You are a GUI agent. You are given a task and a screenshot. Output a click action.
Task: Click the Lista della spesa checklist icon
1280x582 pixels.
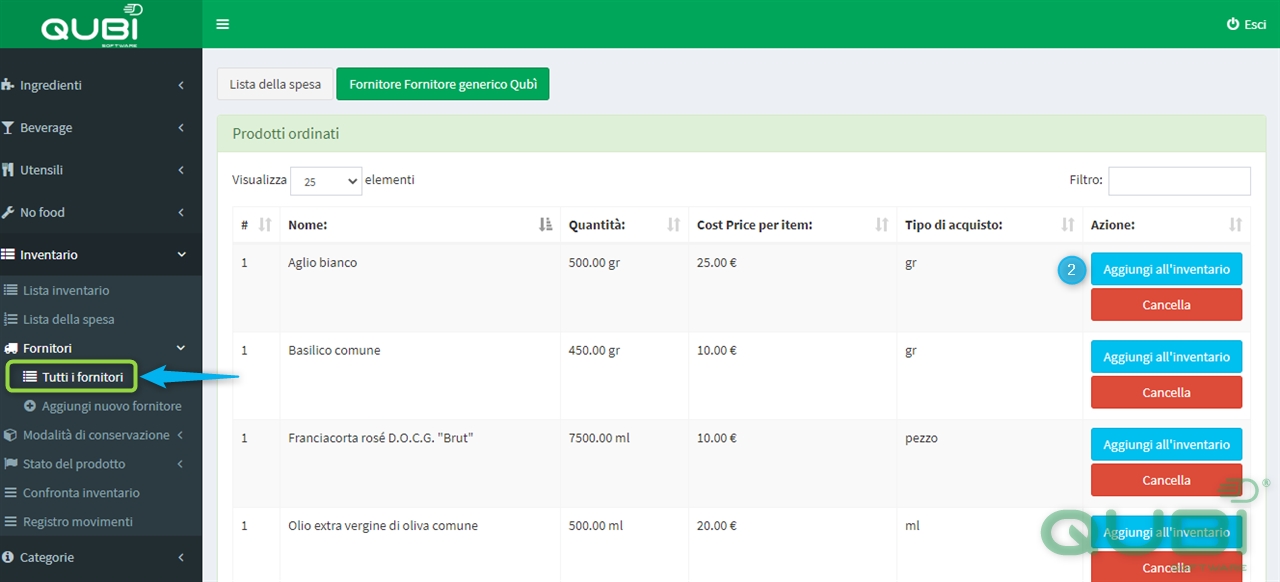pos(11,319)
